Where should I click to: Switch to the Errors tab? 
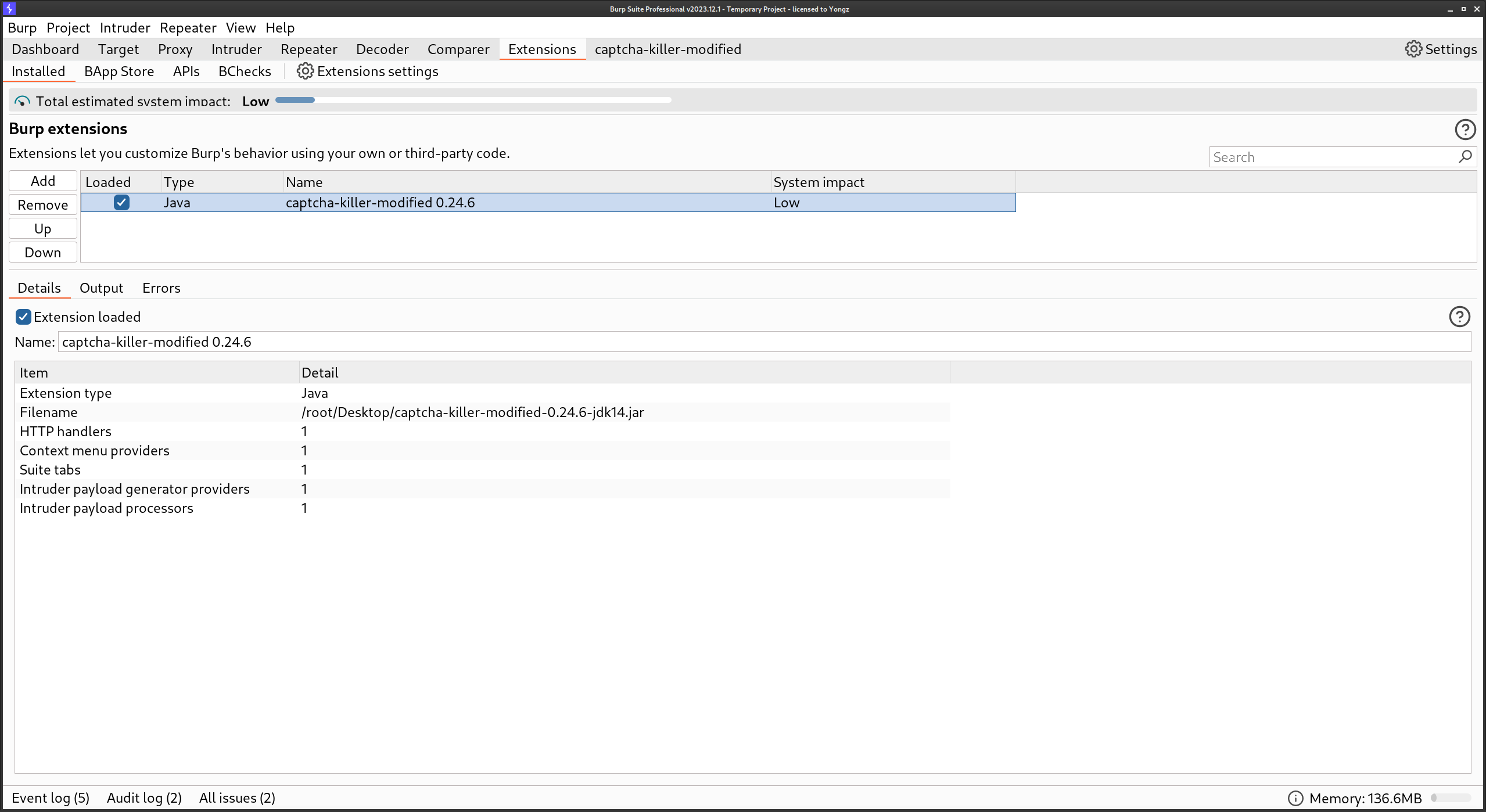[161, 288]
